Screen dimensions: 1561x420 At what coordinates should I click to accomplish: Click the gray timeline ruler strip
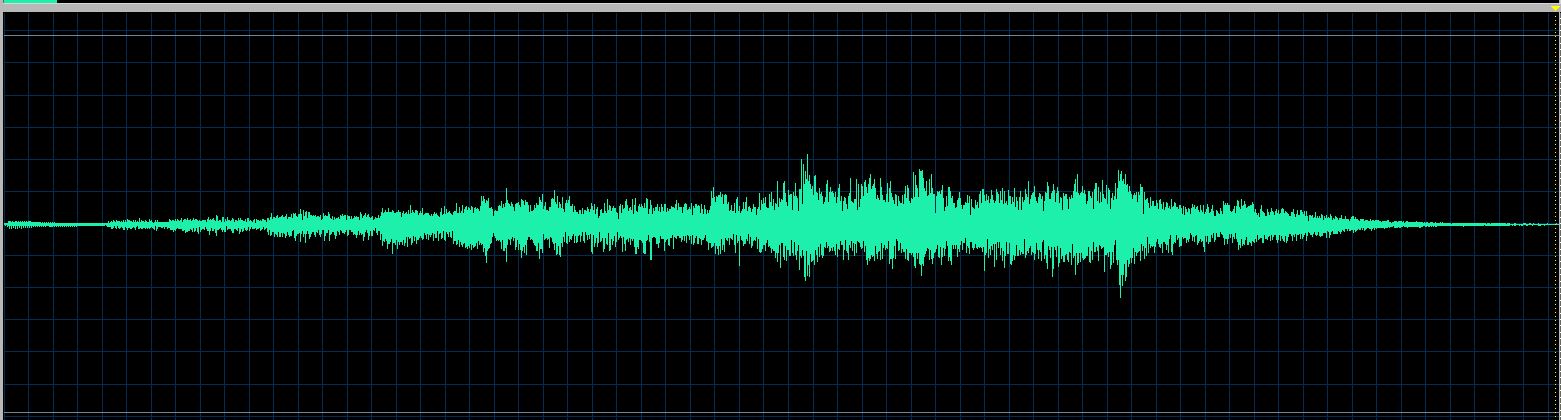(x=780, y=7)
